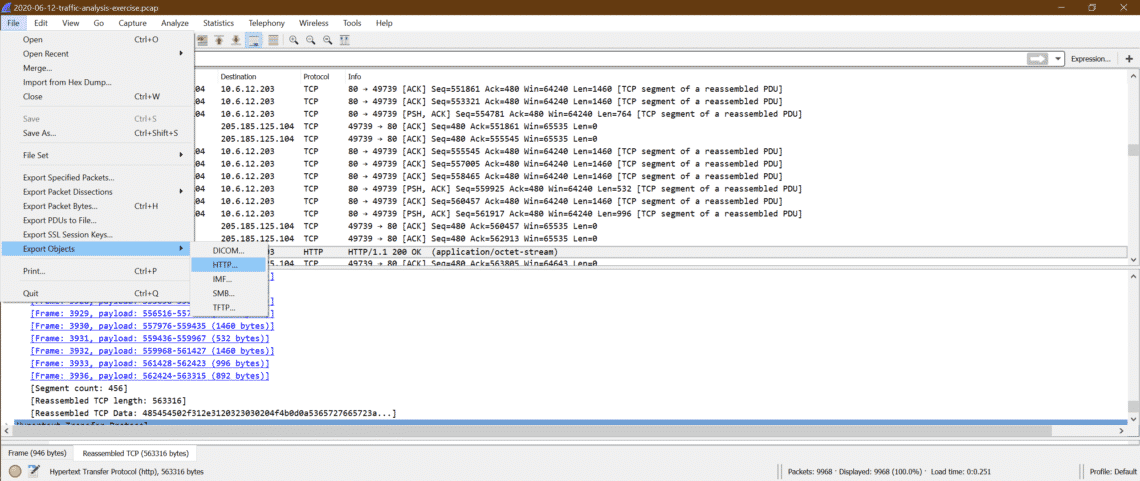Open the View menu
The image size is (1140, 481).
71,23
